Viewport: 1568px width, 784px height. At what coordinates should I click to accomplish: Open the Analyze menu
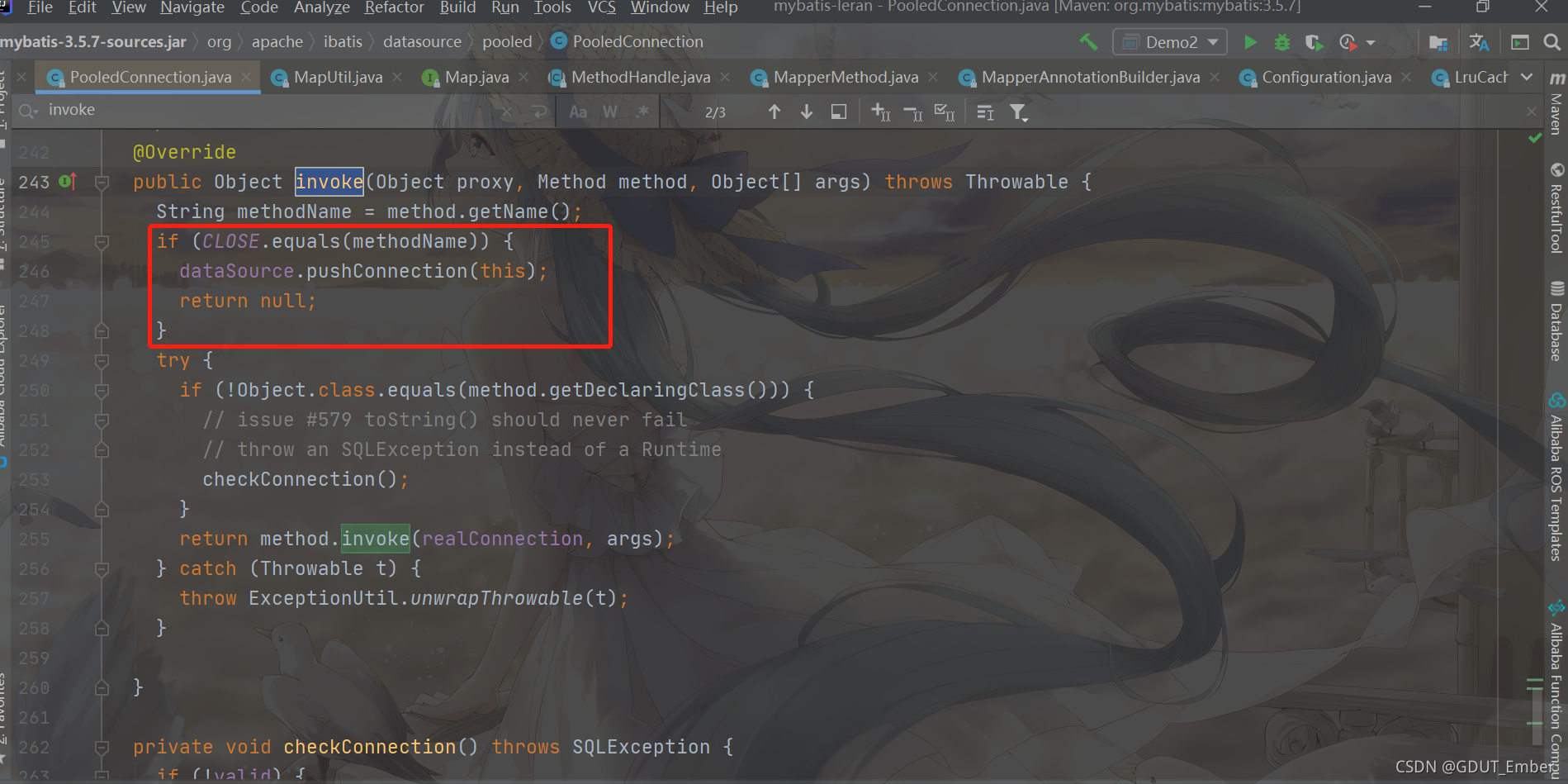pyautogui.click(x=322, y=7)
